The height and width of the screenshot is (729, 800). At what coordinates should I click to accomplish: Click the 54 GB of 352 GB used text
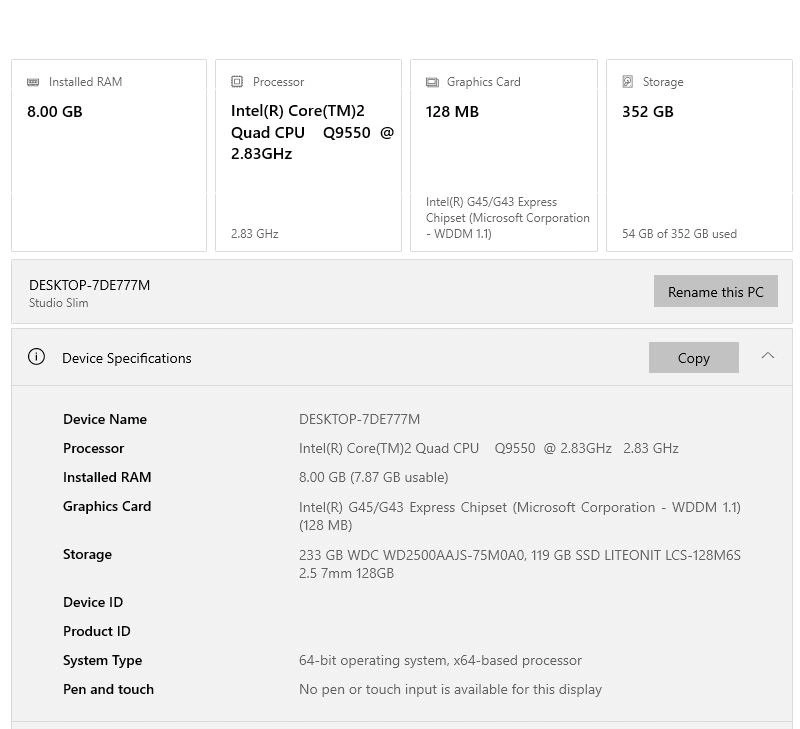679,234
